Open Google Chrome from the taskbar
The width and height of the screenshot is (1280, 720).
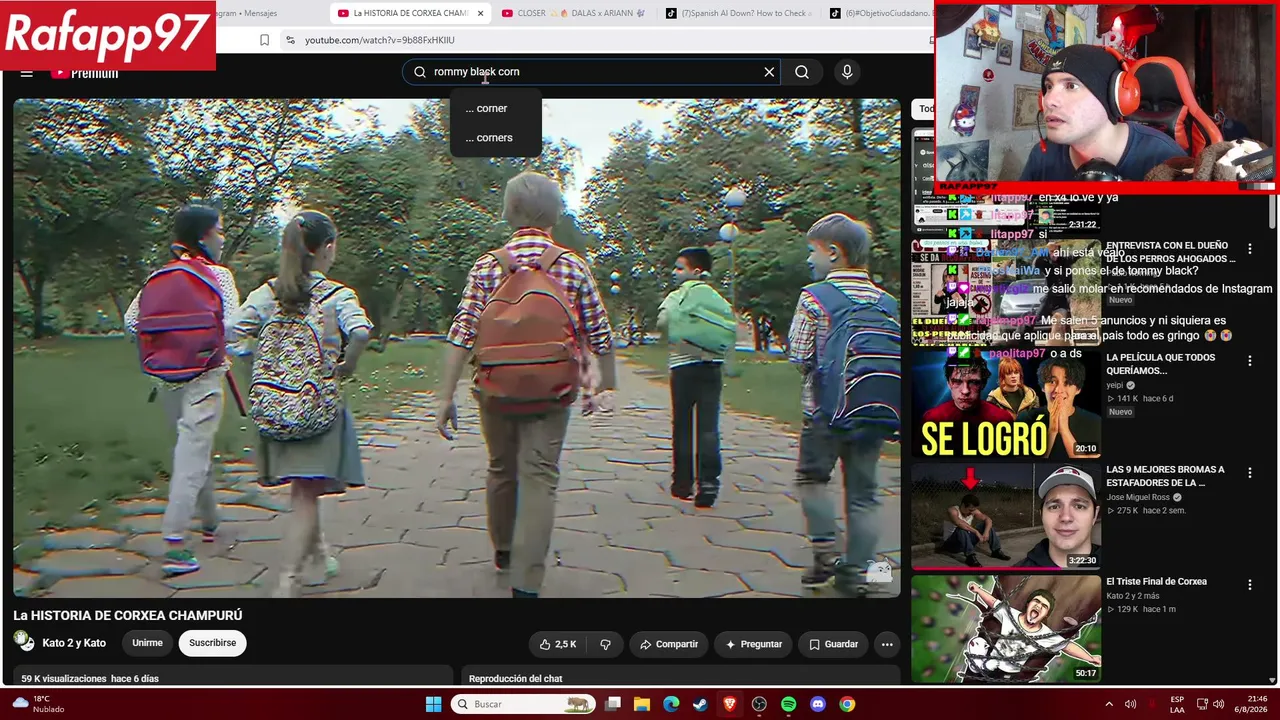847,704
